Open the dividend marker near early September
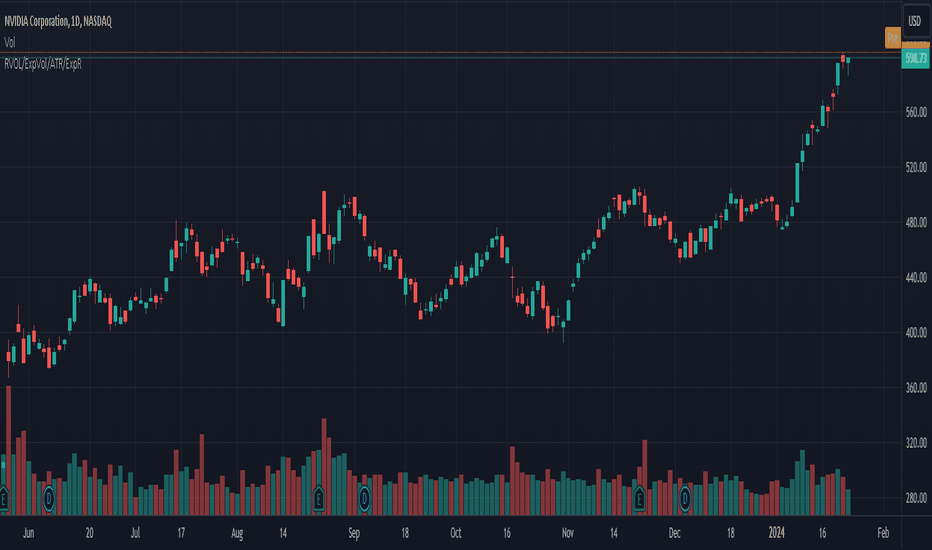Image resolution: width=932 pixels, height=550 pixels. 364,498
